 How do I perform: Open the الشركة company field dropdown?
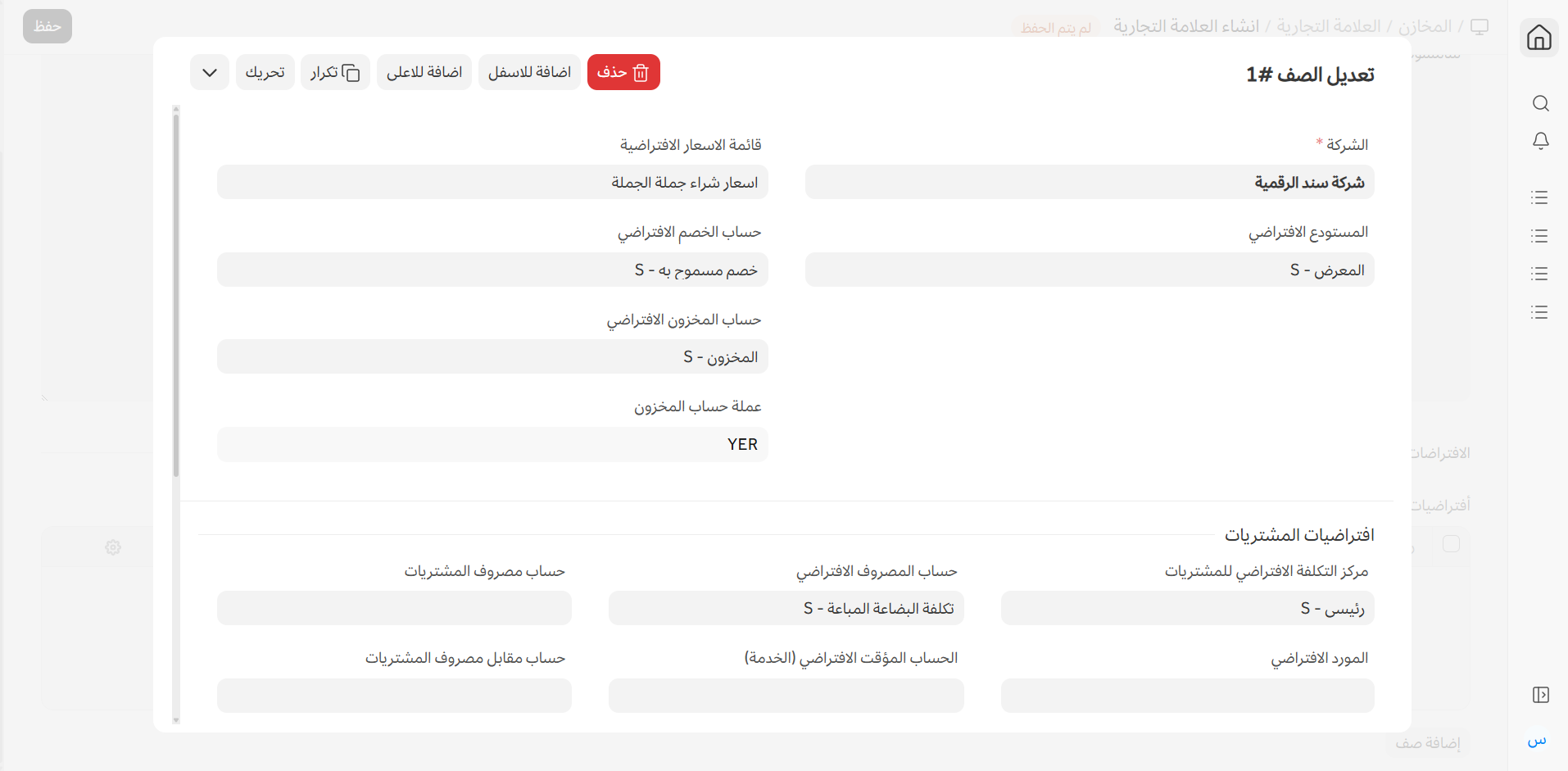pos(1089,183)
